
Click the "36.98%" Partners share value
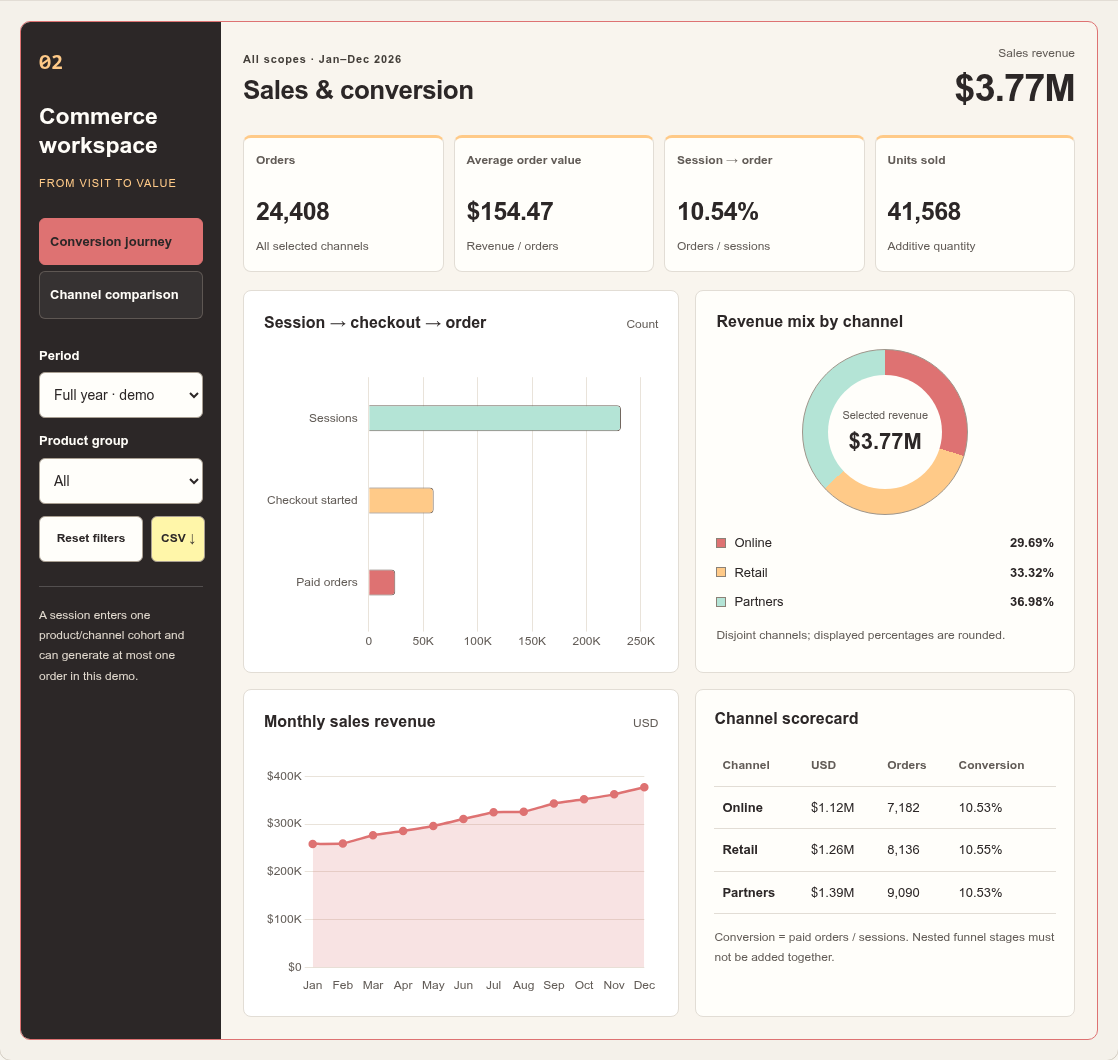click(1032, 602)
